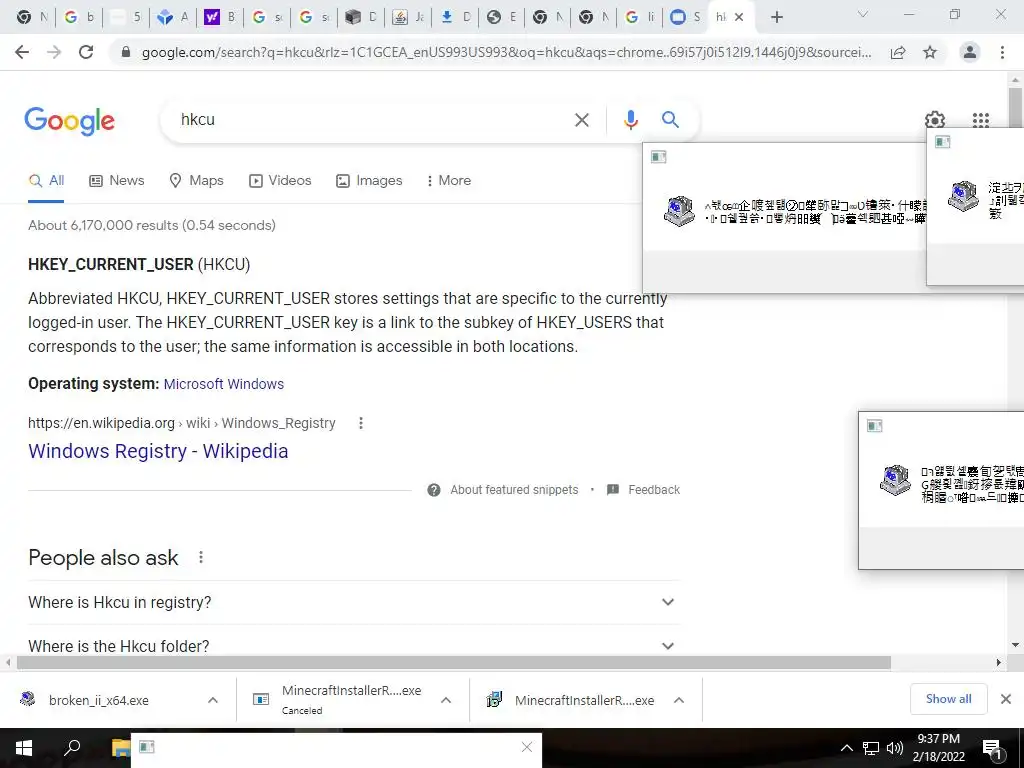
Task: Show hidden system tray icons
Action: [x=846, y=748]
